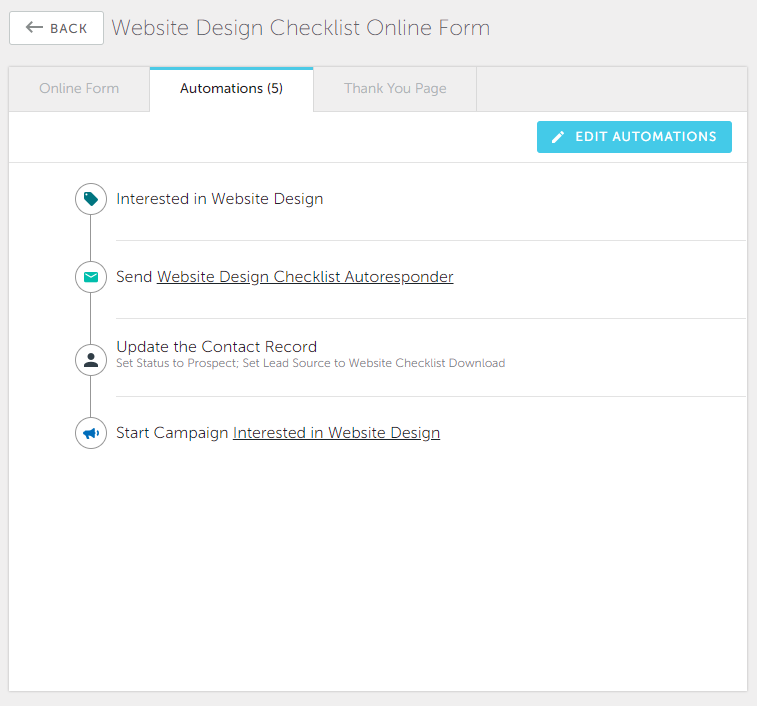757x706 pixels.
Task: Open the Thank You Page tab
Action: click(395, 89)
